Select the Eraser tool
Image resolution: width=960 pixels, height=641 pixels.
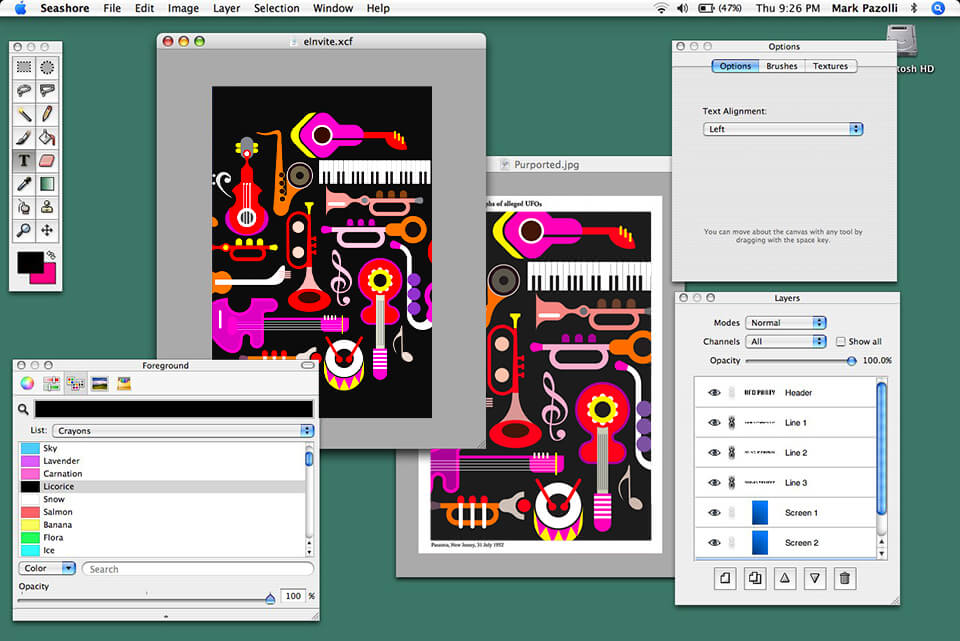click(47, 160)
